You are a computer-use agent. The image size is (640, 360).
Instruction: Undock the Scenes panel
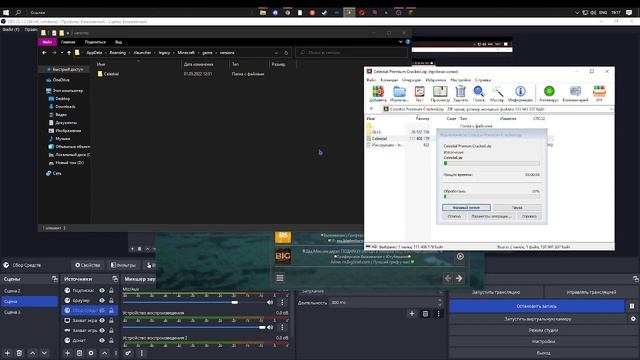click(x=55, y=279)
